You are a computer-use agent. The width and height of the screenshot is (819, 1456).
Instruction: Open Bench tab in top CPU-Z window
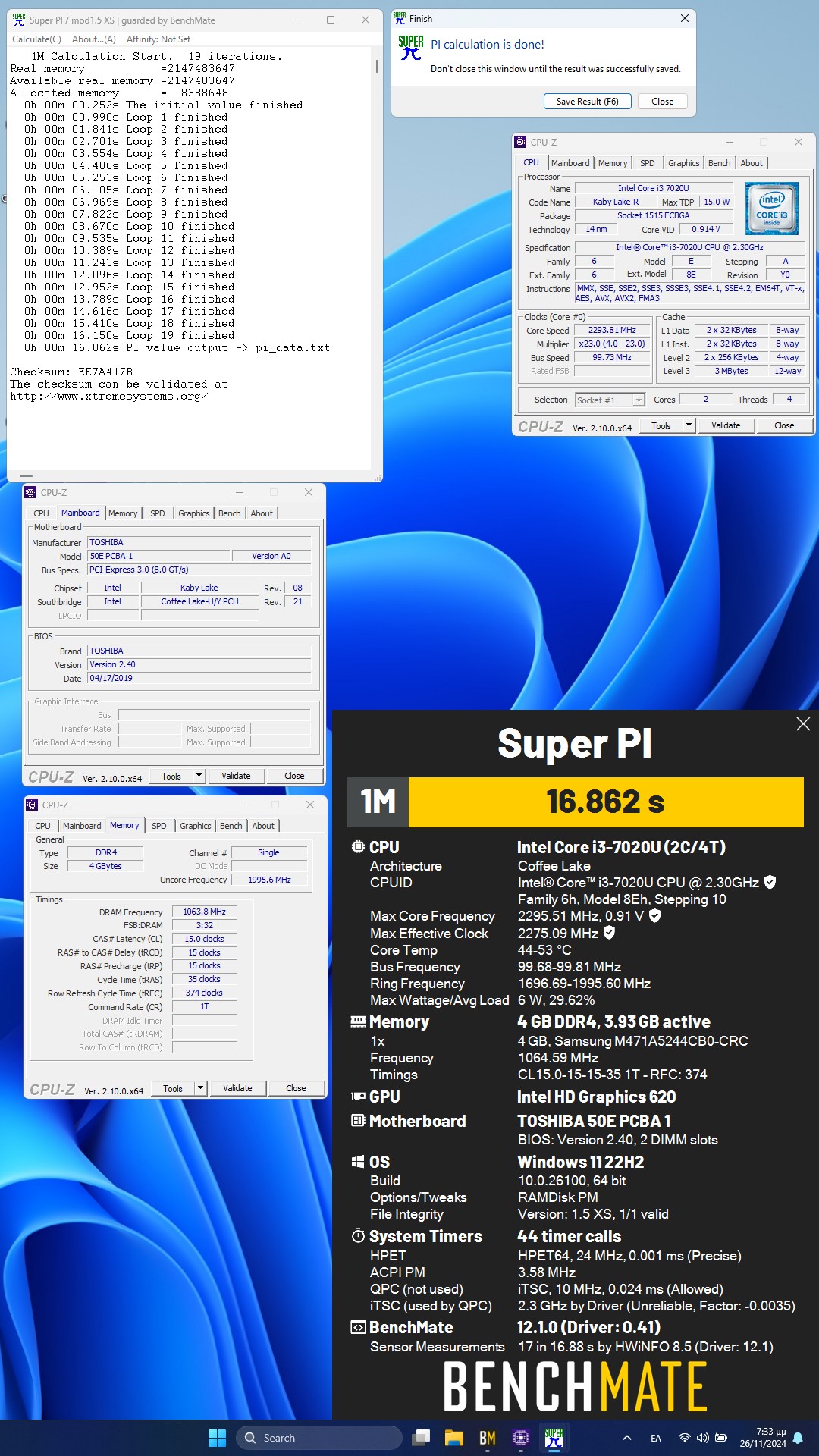[x=719, y=163]
